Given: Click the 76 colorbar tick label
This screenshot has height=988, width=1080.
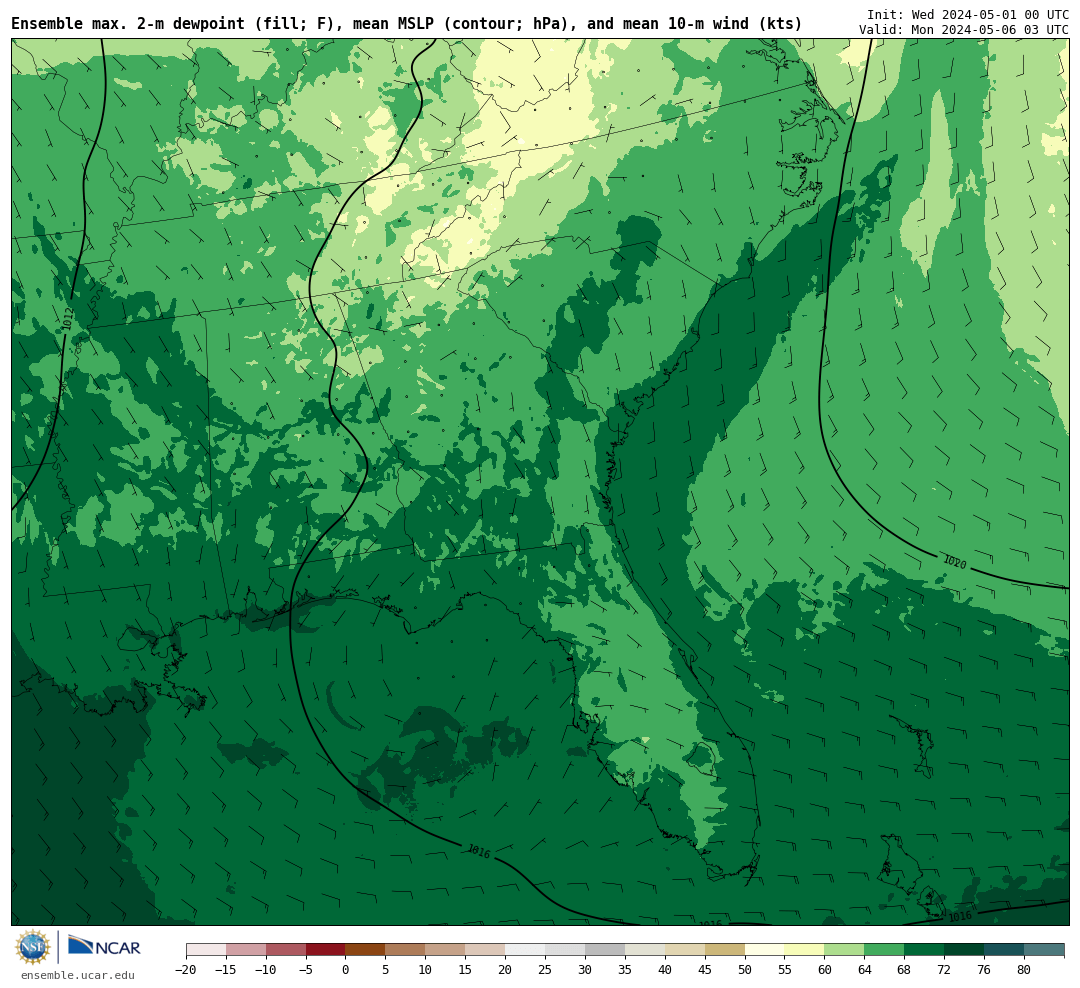Looking at the screenshot, I should click(x=985, y=969).
